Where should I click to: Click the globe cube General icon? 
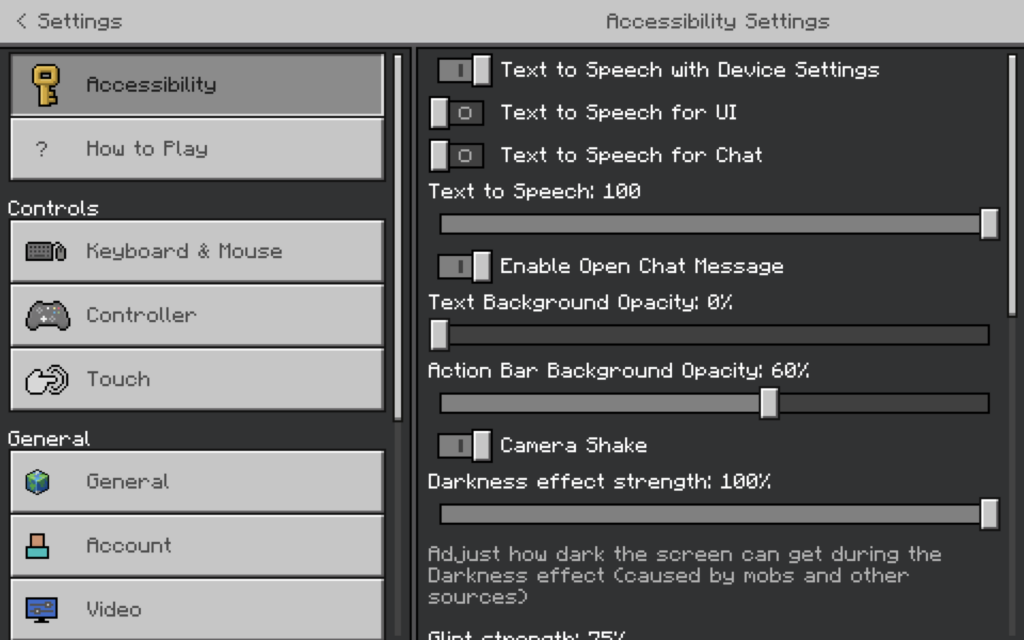point(38,482)
